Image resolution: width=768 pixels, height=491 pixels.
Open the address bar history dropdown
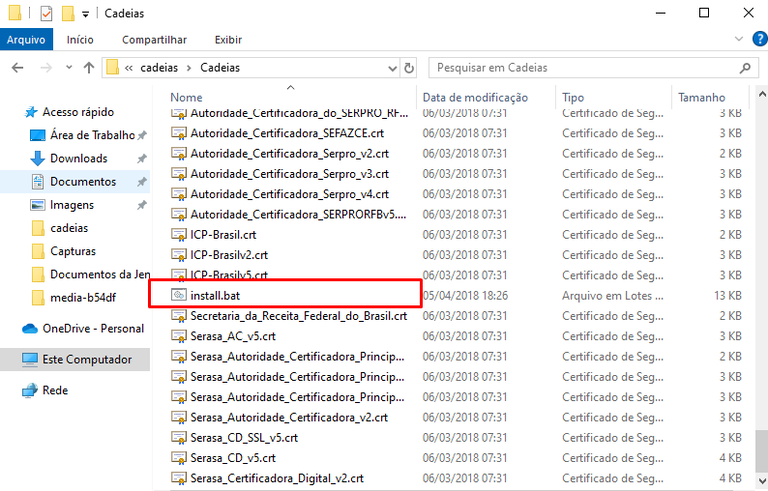point(390,68)
